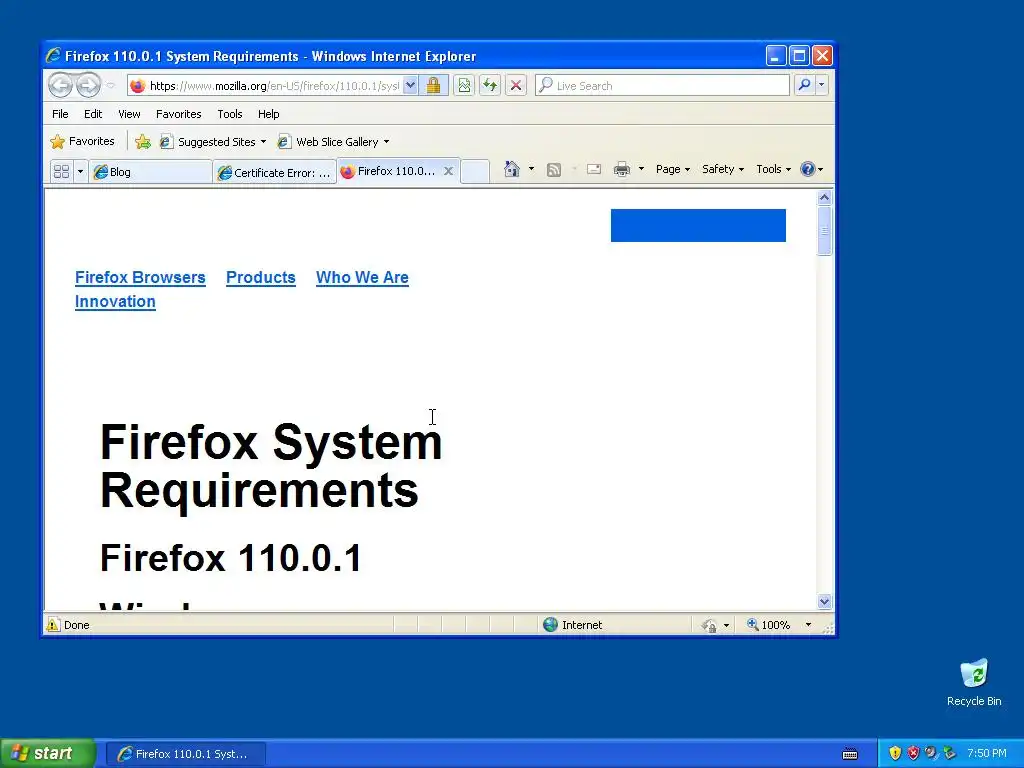Viewport: 1024px width, 768px height.
Task: Click the Firefox site icon in address bar
Action: (137, 86)
